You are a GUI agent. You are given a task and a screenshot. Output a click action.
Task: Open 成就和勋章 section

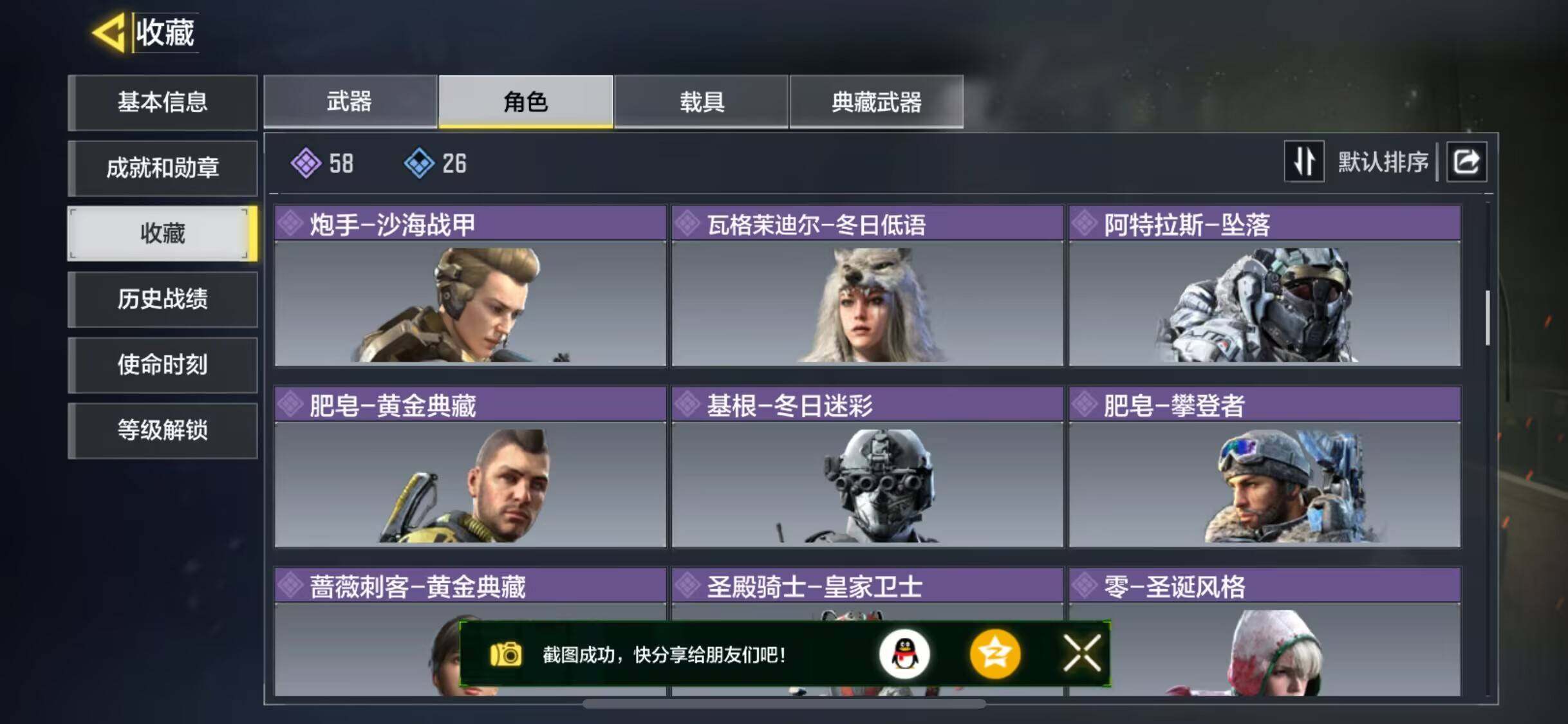point(163,168)
